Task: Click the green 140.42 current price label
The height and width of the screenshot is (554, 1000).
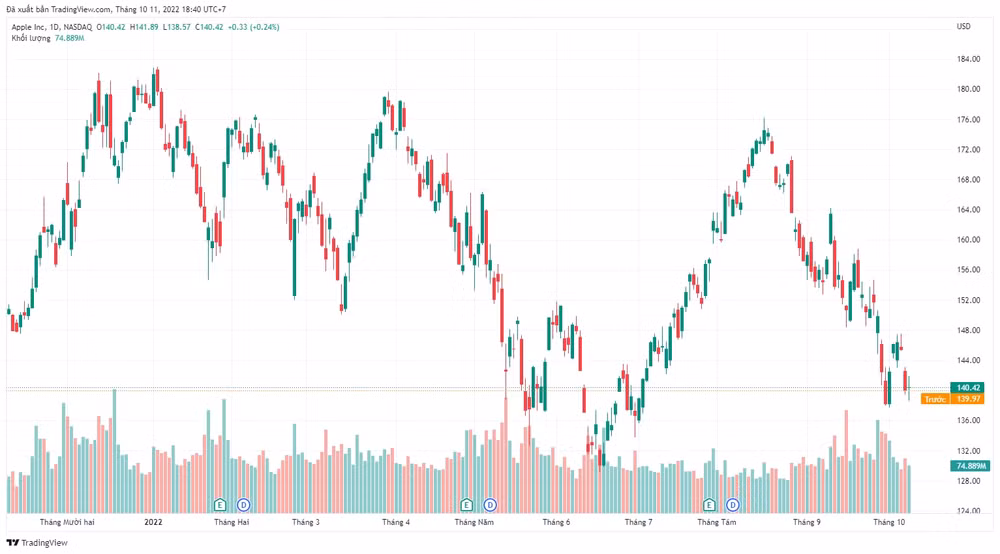Action: (x=967, y=388)
